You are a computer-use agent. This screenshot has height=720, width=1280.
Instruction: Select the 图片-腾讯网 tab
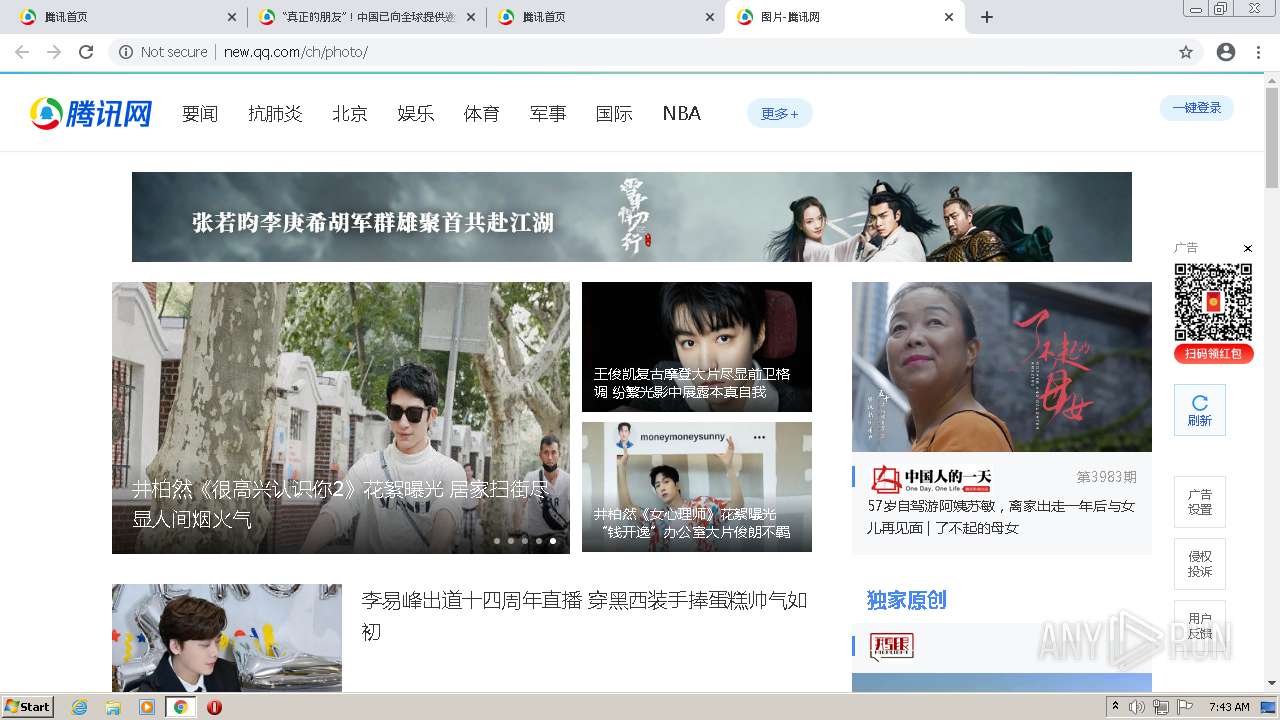tap(844, 17)
